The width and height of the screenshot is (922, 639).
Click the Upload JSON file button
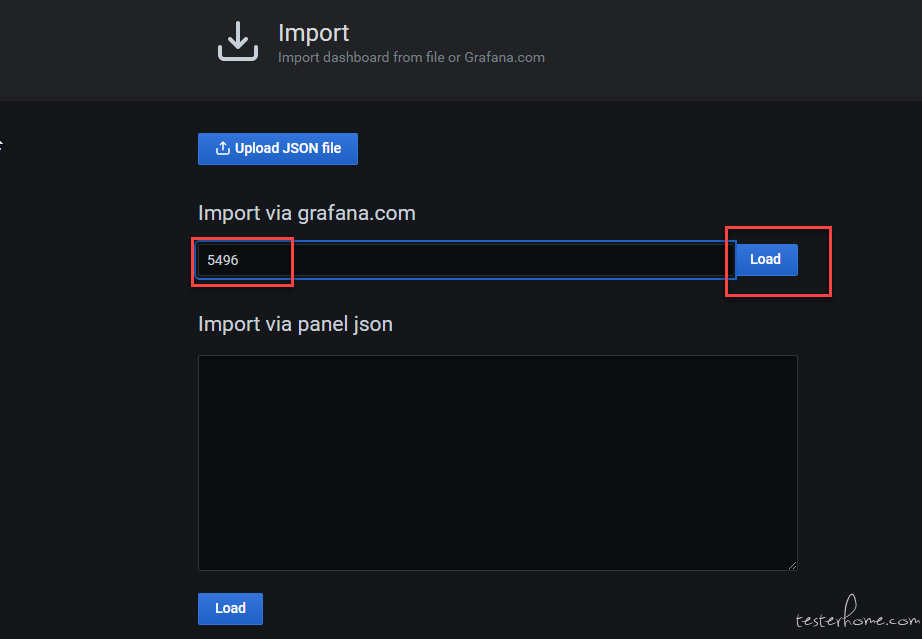pyautogui.click(x=278, y=149)
